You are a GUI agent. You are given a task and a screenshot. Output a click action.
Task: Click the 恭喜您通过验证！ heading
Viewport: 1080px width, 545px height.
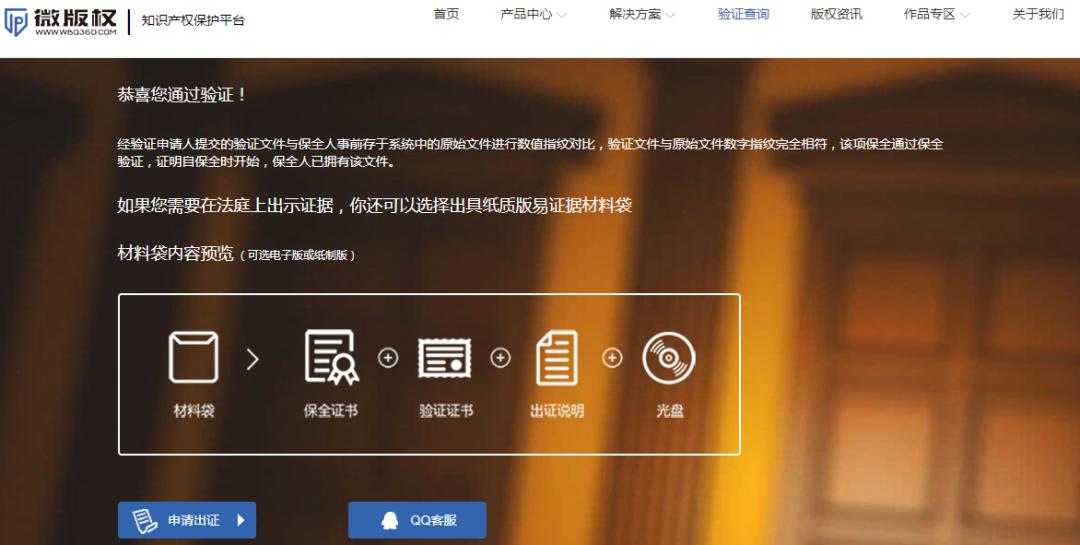(x=182, y=94)
